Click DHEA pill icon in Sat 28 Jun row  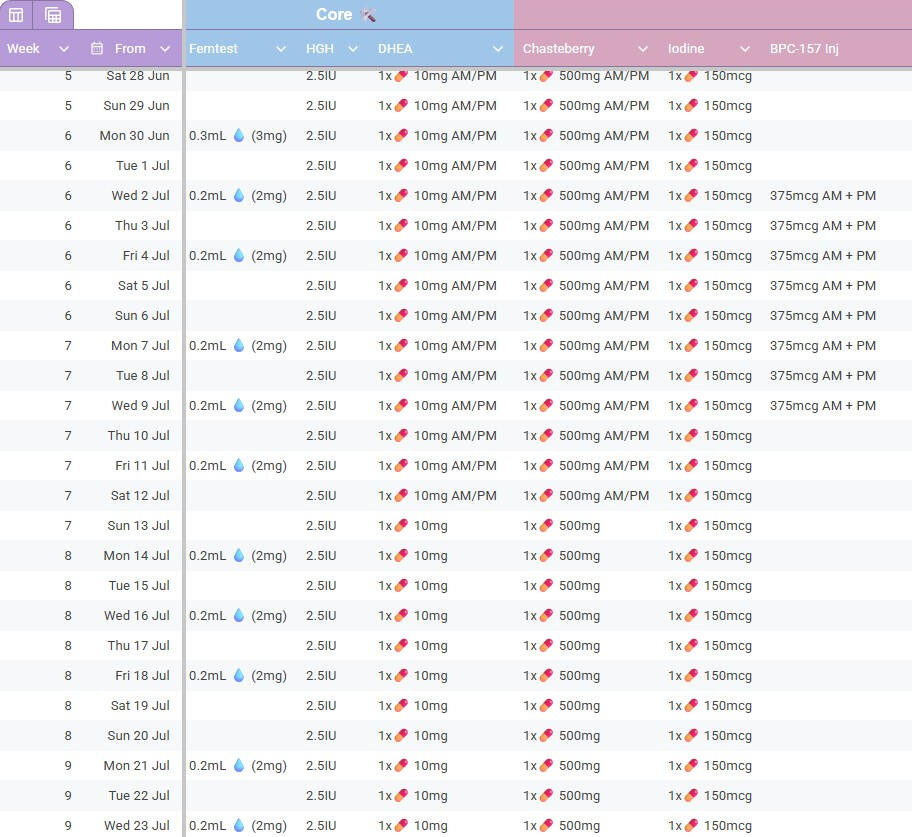click(401, 76)
